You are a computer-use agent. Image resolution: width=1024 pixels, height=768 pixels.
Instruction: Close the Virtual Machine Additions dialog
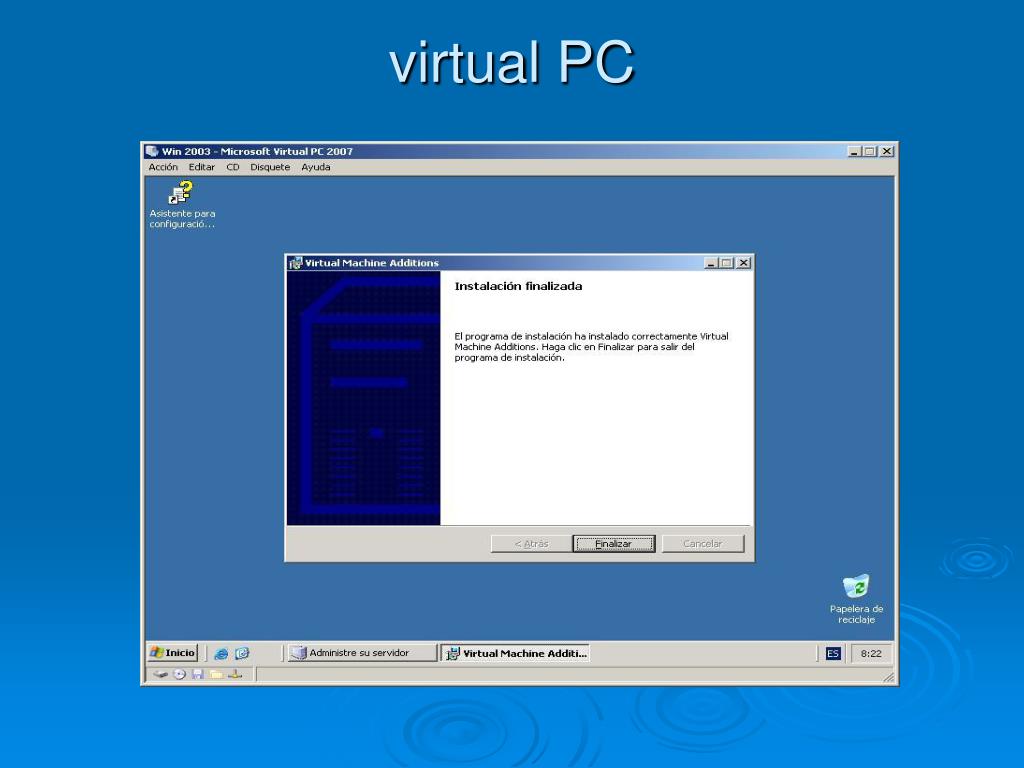click(x=744, y=263)
